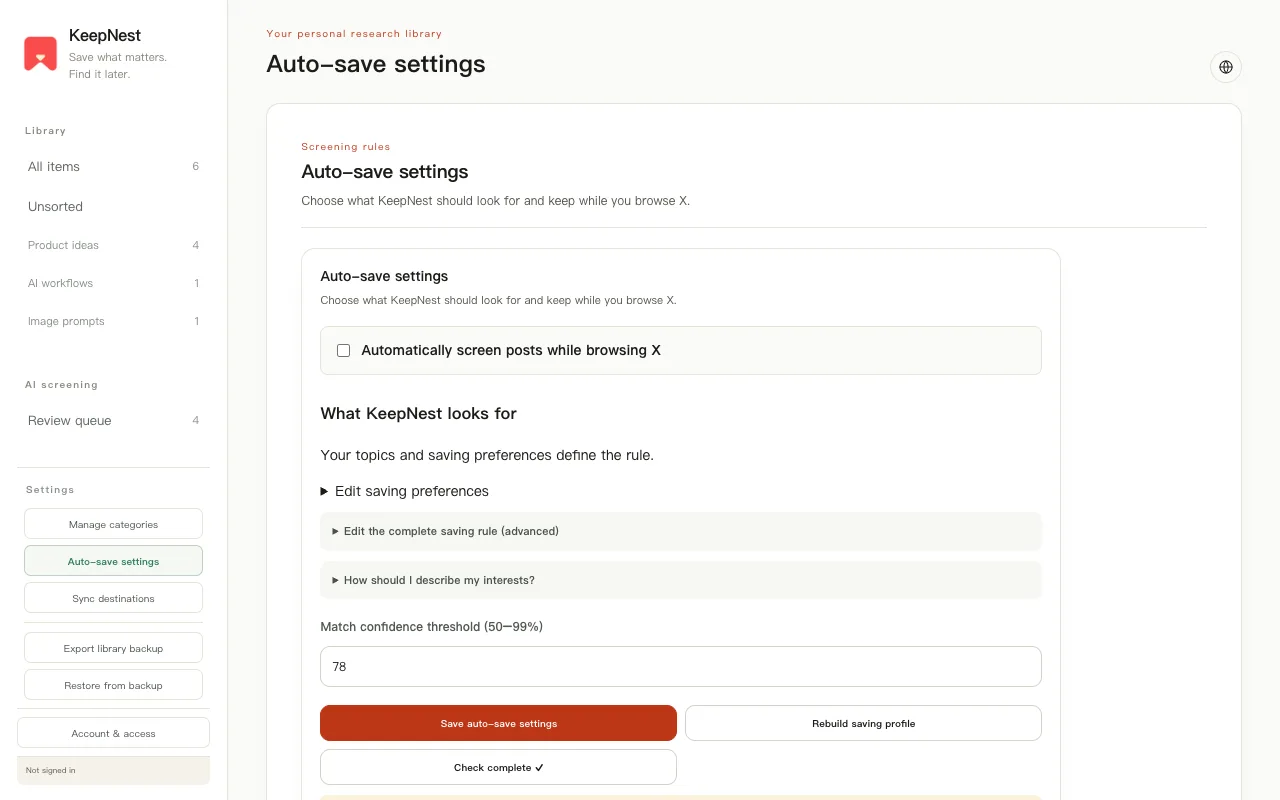Open Sync destinations settings
This screenshot has width=1280, height=800.
pyautogui.click(x=113, y=598)
